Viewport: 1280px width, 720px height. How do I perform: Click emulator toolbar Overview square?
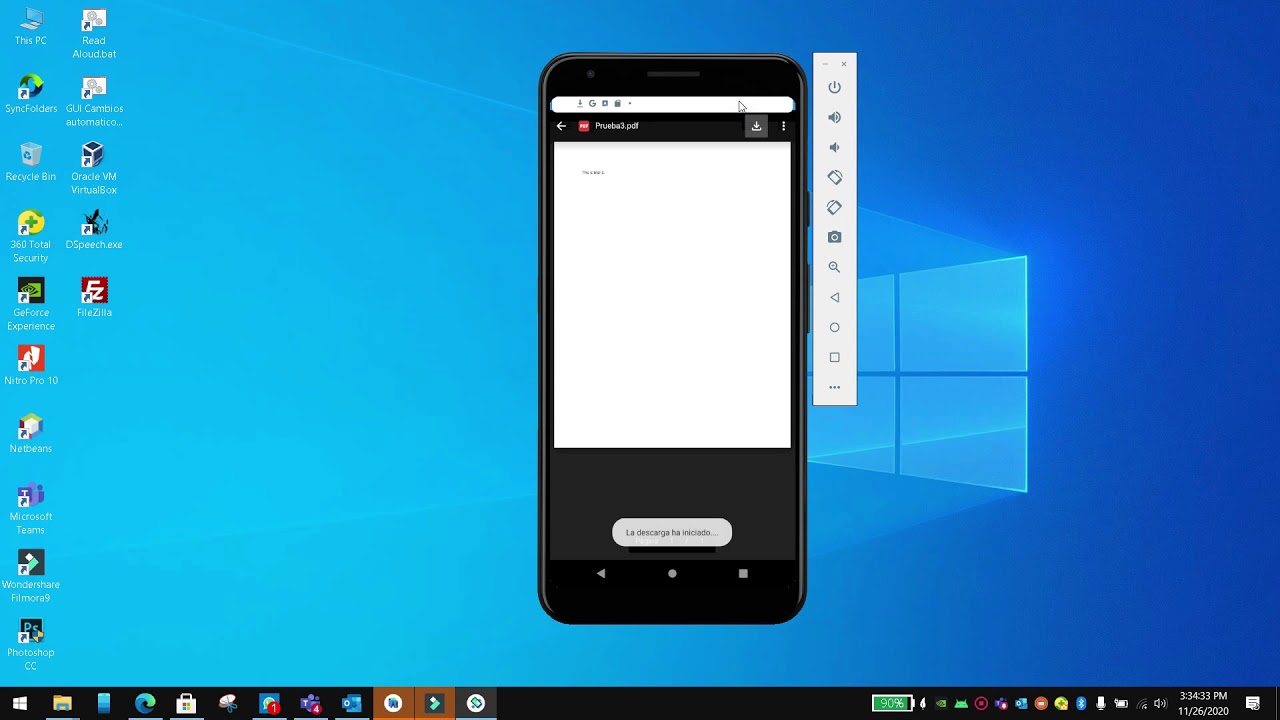834,357
